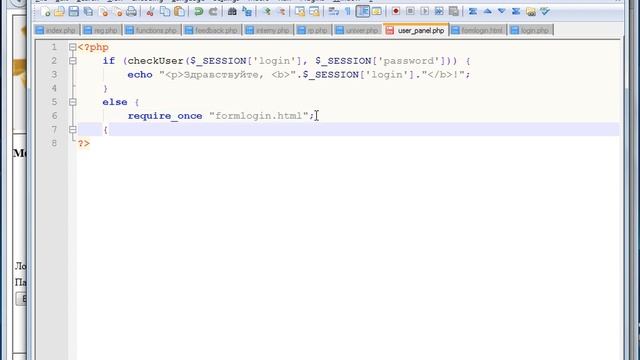The image size is (640, 360).
Task: Click Save recorded macro icon
Action: tap(453, 11)
